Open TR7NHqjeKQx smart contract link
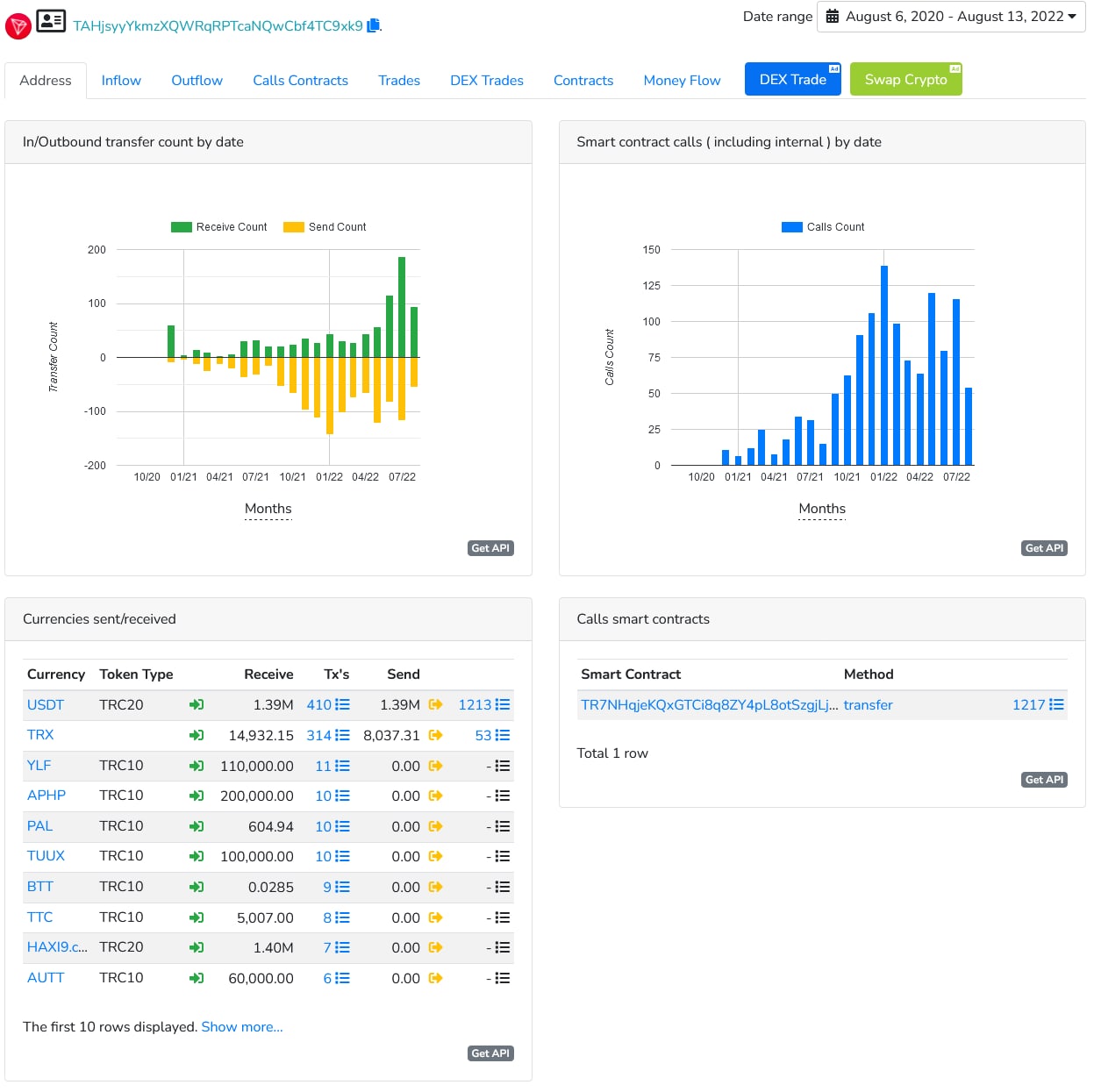 [x=709, y=705]
